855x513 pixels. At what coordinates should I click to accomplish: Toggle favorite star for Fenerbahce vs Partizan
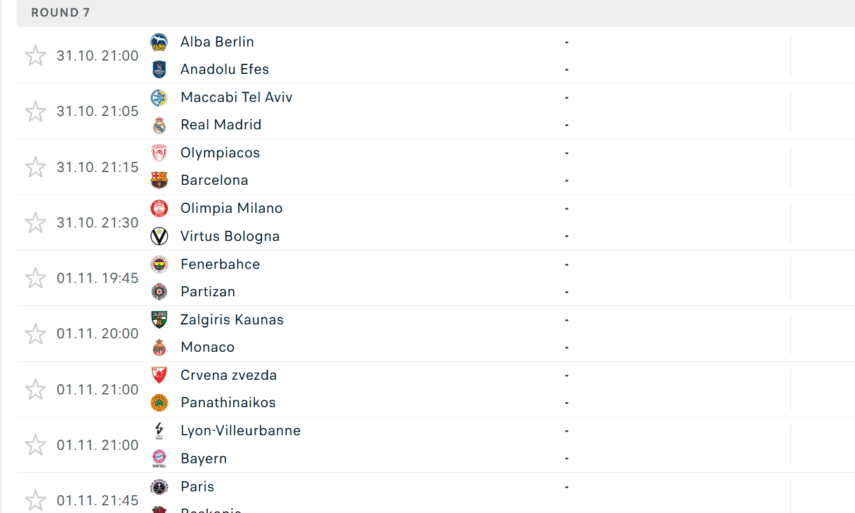36,278
